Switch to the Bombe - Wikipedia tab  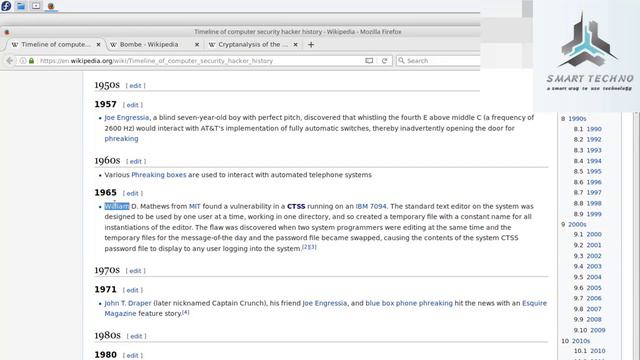pos(155,44)
